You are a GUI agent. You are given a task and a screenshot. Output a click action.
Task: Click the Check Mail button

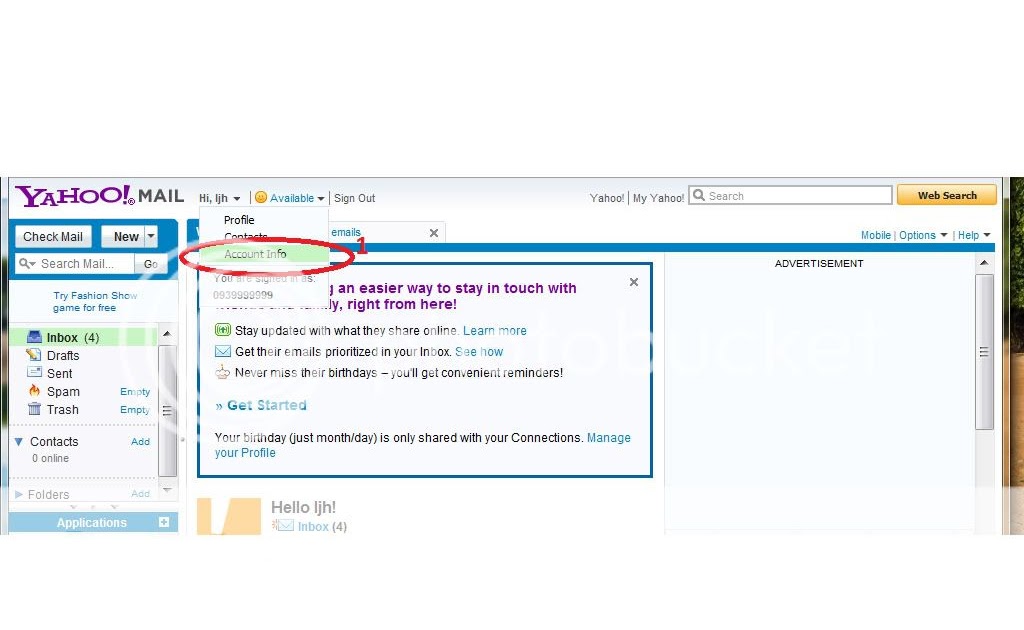[53, 236]
